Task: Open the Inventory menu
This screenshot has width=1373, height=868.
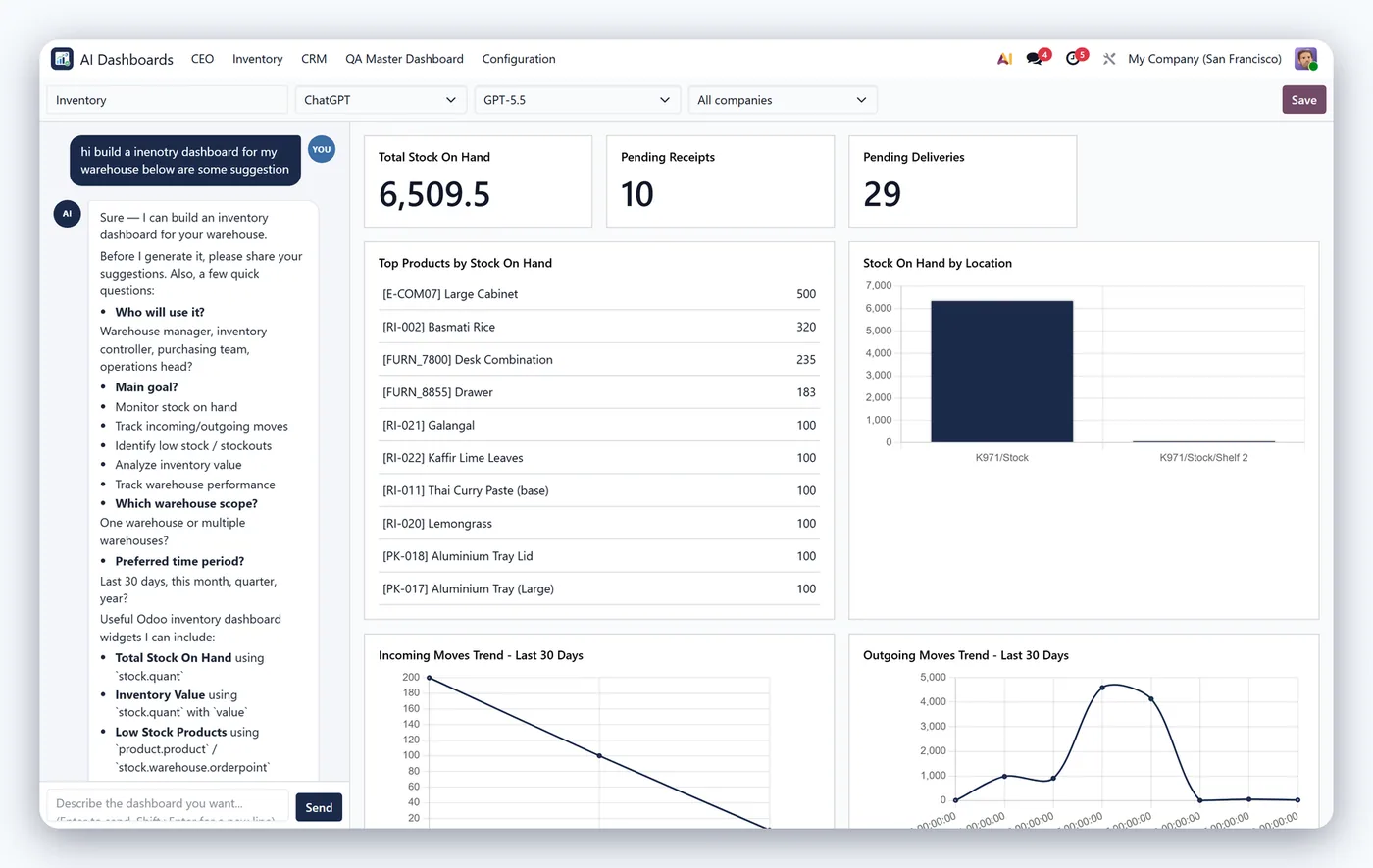Action: [x=257, y=59]
